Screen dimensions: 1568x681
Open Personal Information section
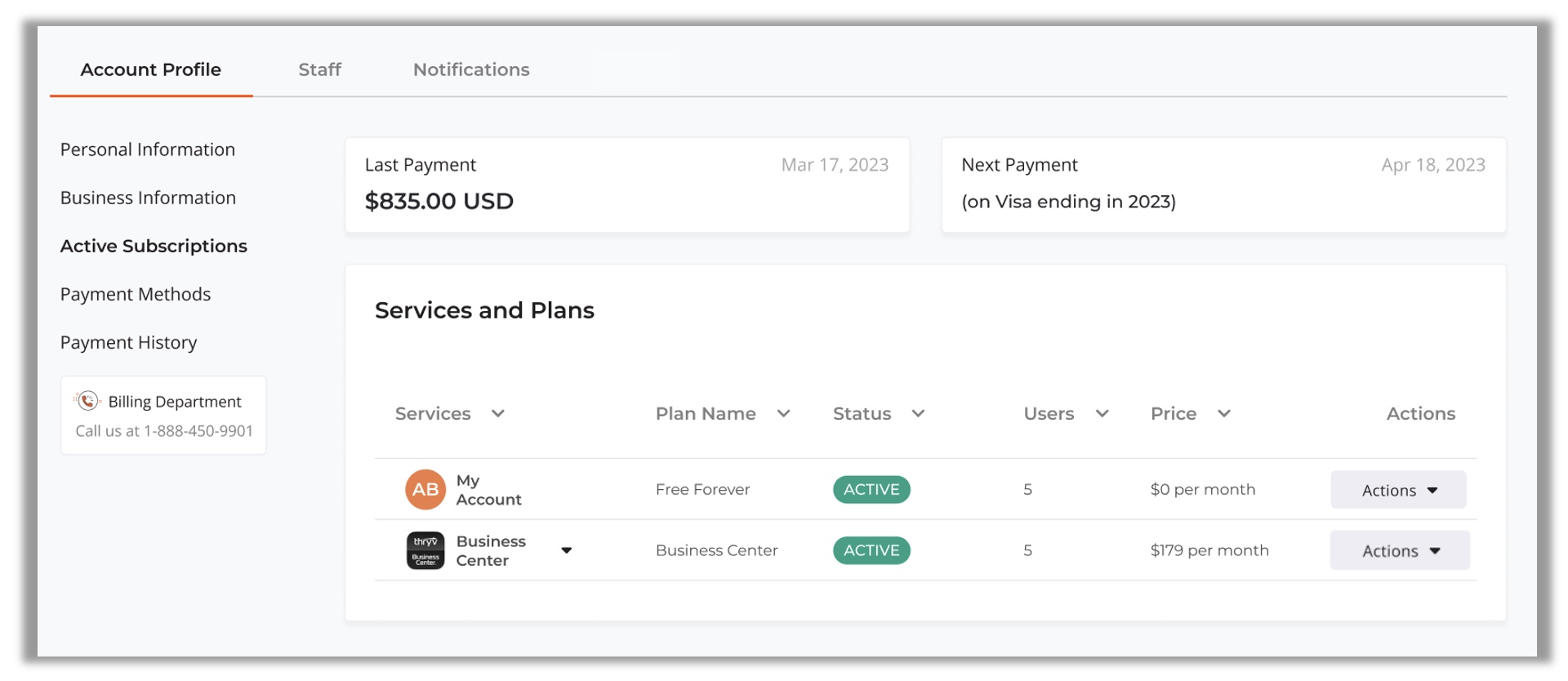(x=148, y=149)
